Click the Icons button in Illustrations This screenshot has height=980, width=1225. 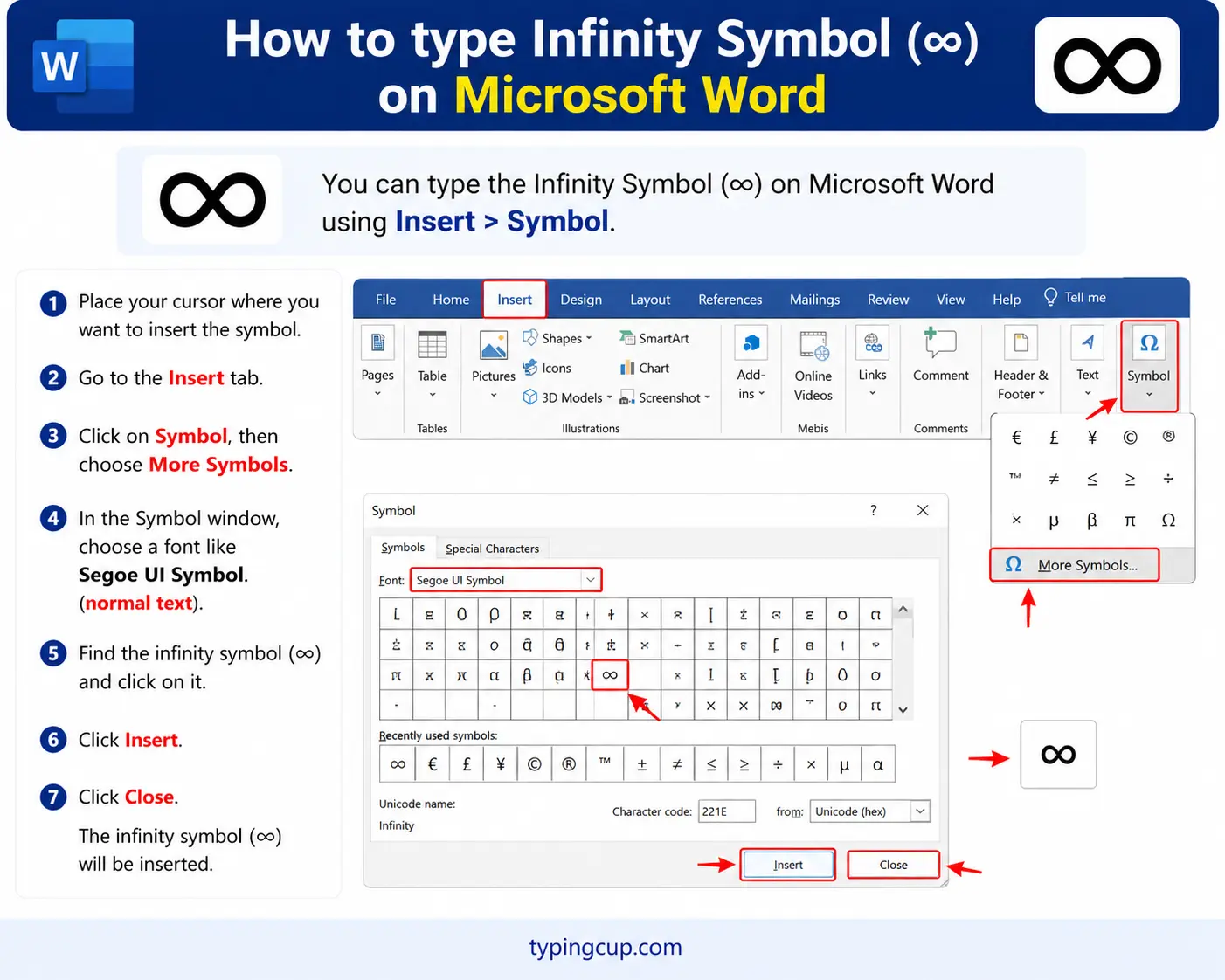[x=547, y=368]
